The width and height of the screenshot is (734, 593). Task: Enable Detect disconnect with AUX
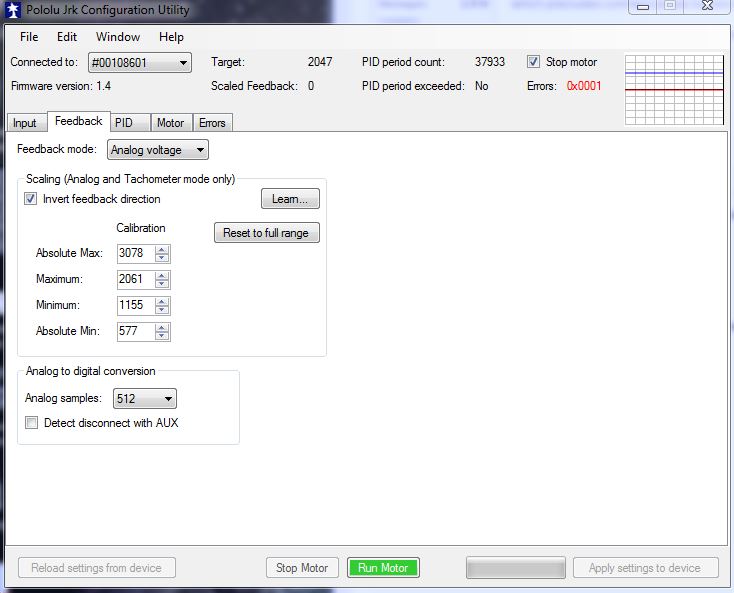click(31, 423)
